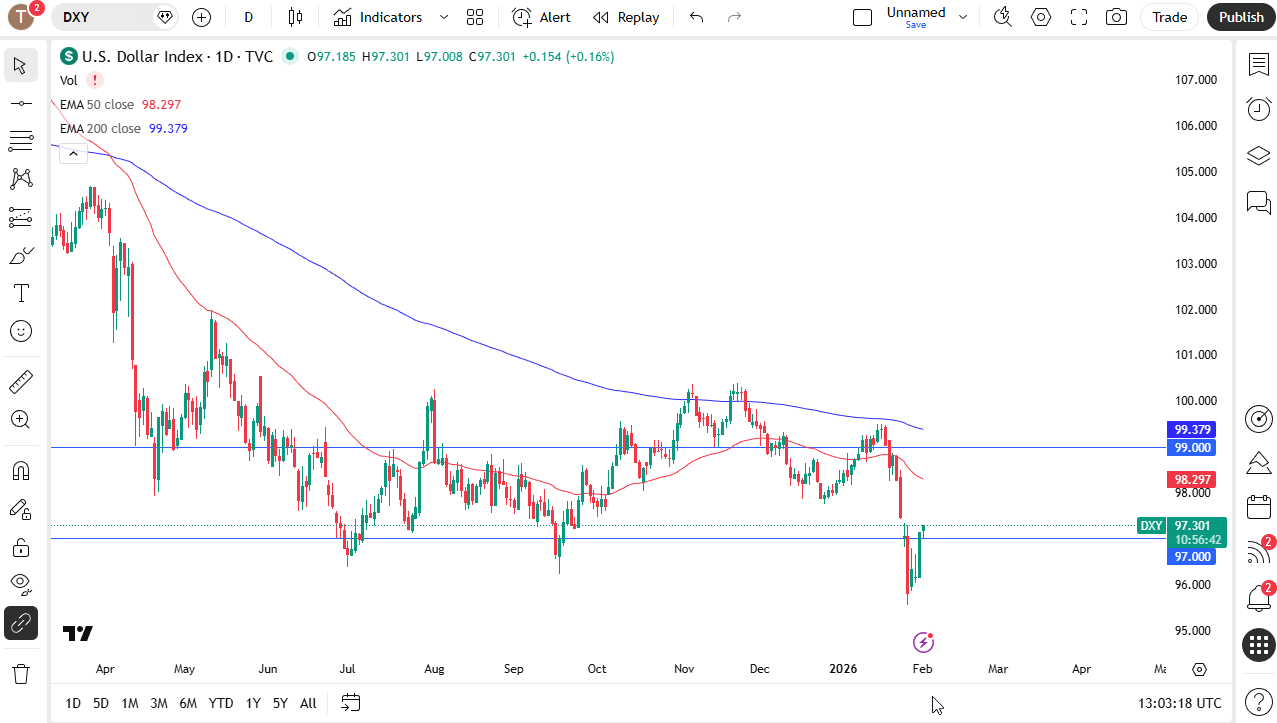
Task: Take a chart snapshot with camera
Action: (1117, 17)
